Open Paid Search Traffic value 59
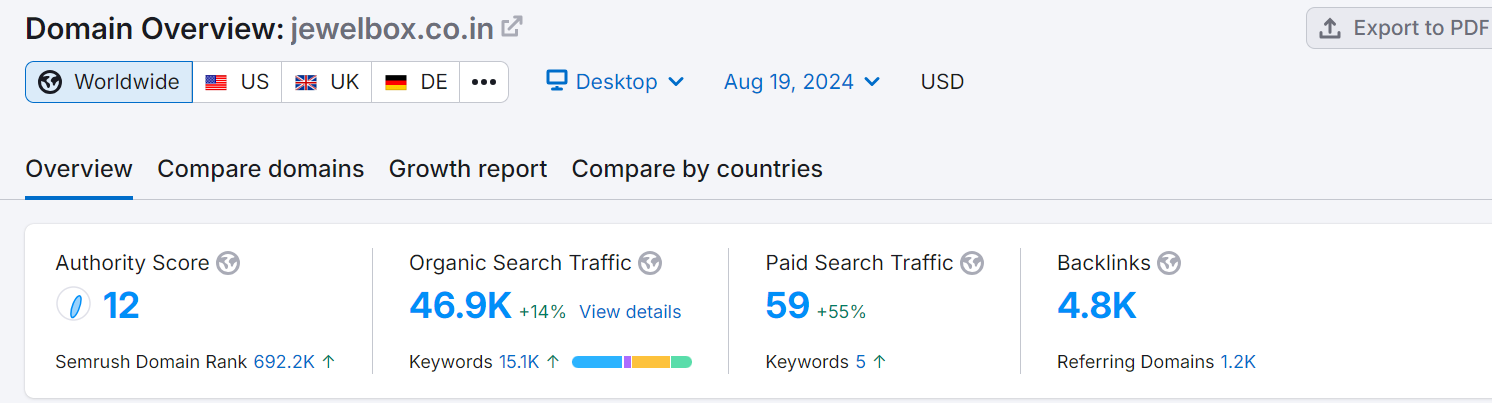This screenshot has width=1492, height=403. pos(788,305)
